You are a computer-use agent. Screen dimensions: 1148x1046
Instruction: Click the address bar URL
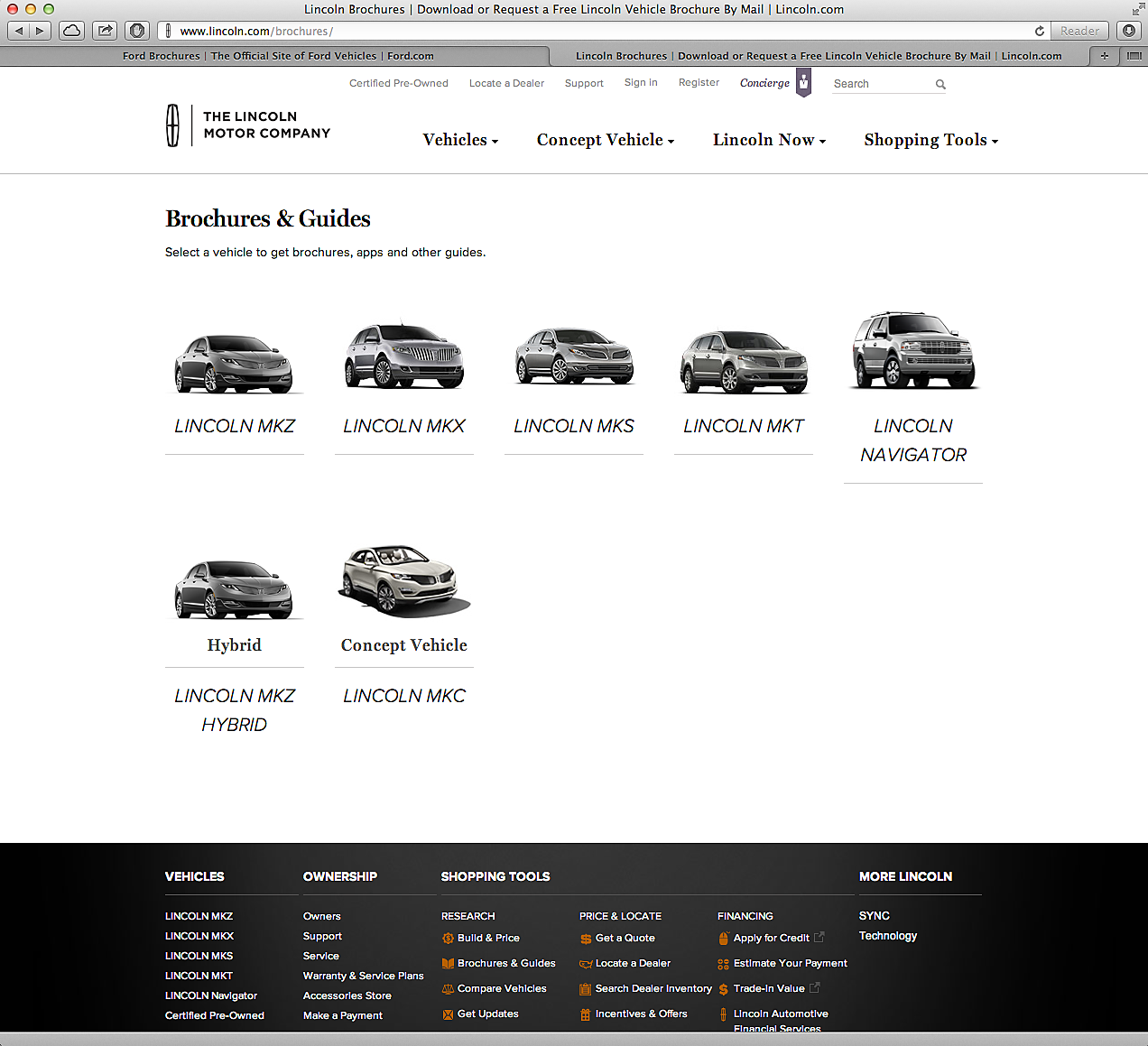coord(256,31)
